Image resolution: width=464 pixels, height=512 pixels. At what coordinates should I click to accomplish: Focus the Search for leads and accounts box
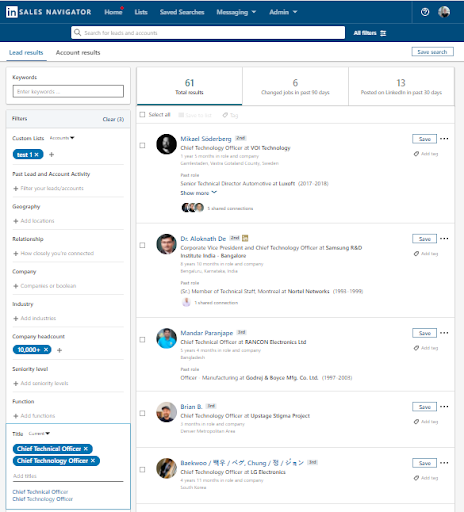pos(208,33)
